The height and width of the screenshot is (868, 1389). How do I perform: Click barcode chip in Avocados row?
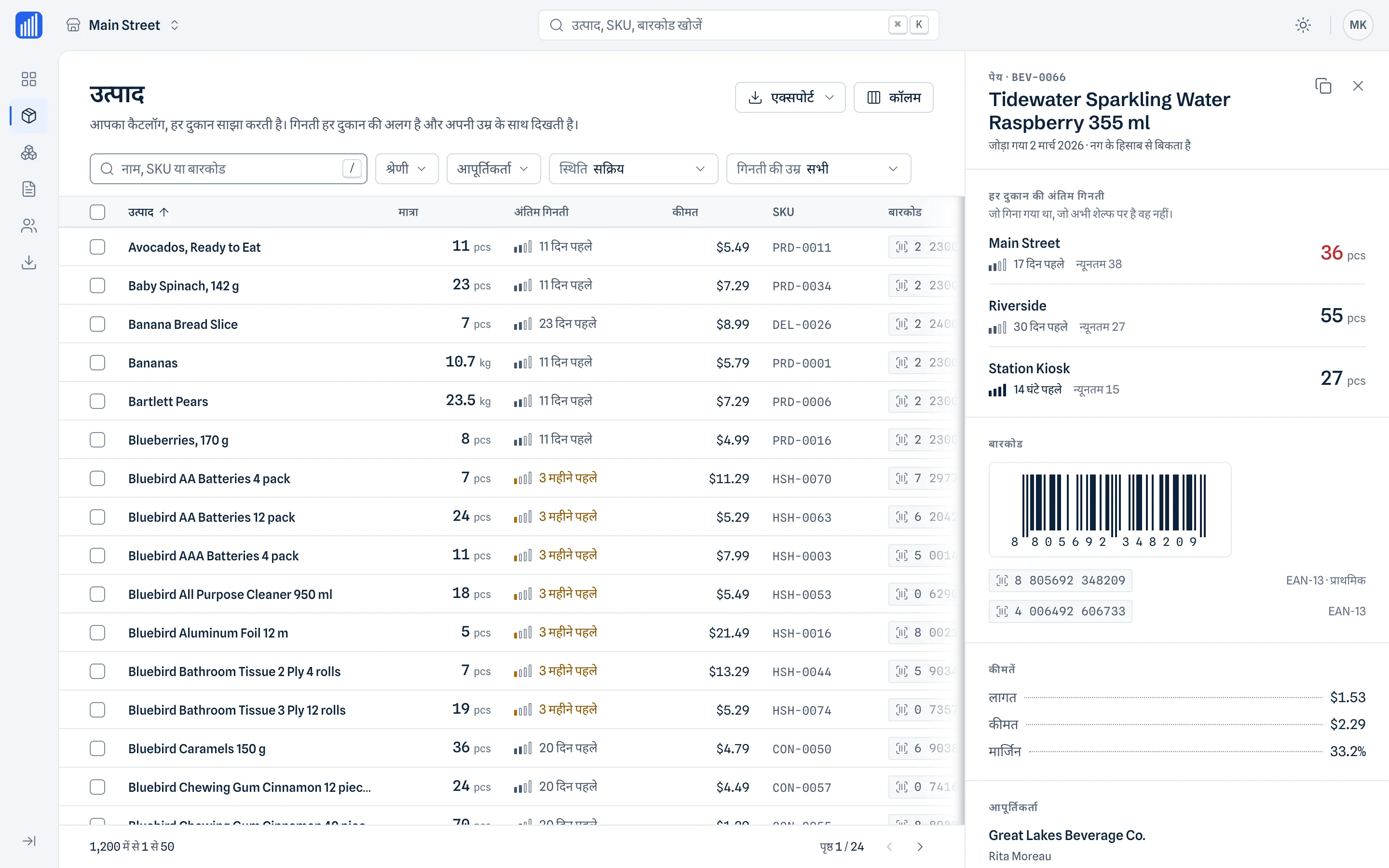925,247
